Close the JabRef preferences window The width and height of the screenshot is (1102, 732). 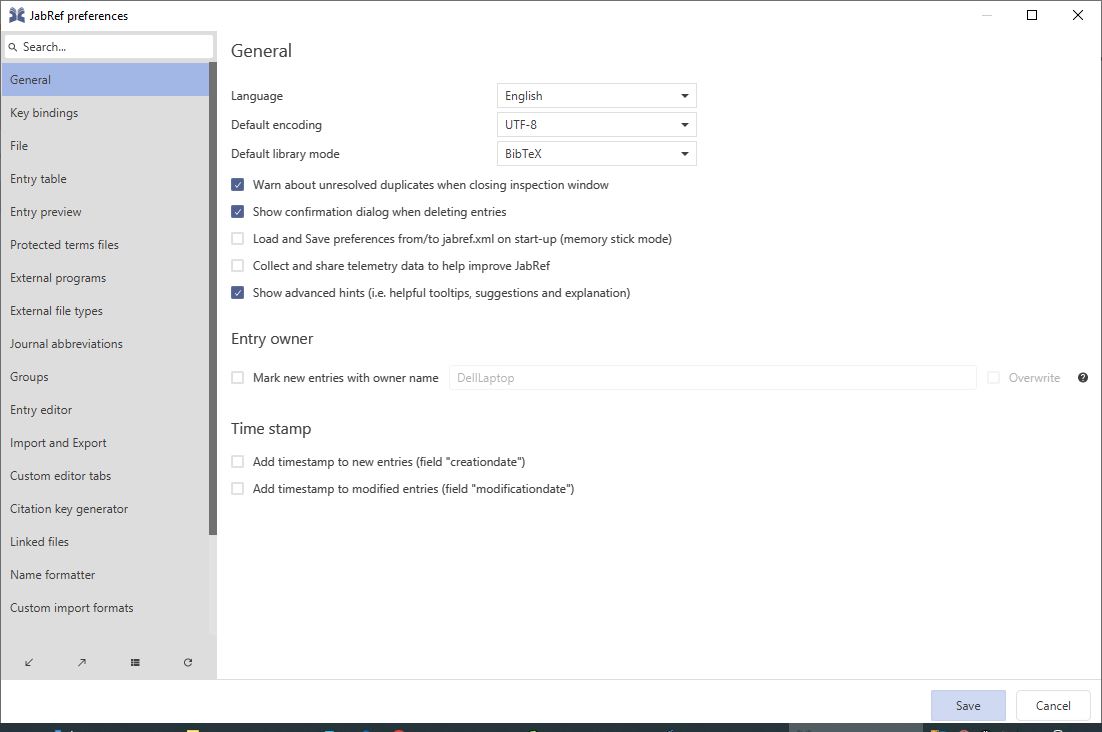point(1077,15)
